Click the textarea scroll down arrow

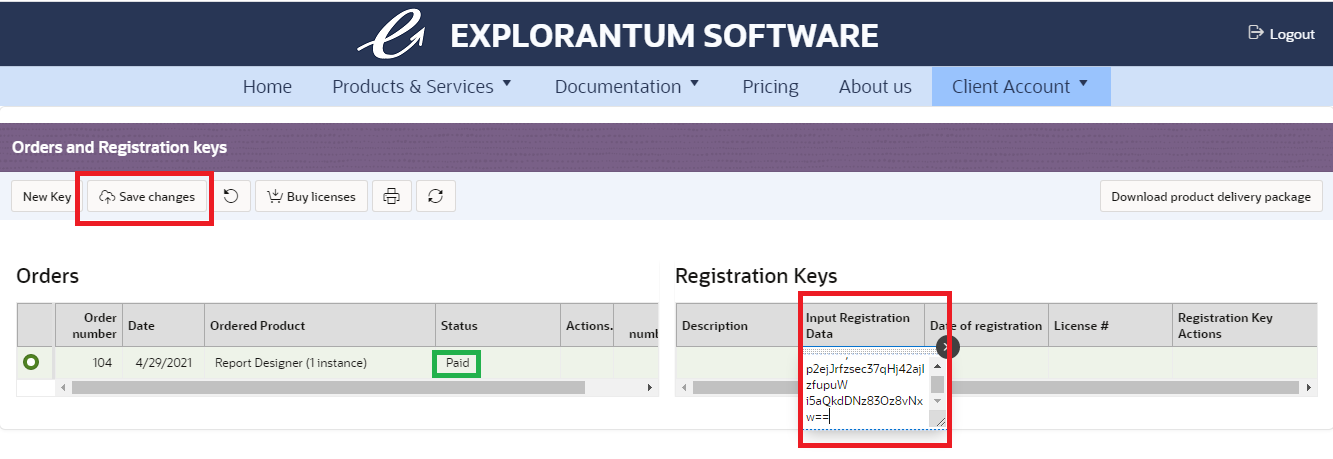938,401
